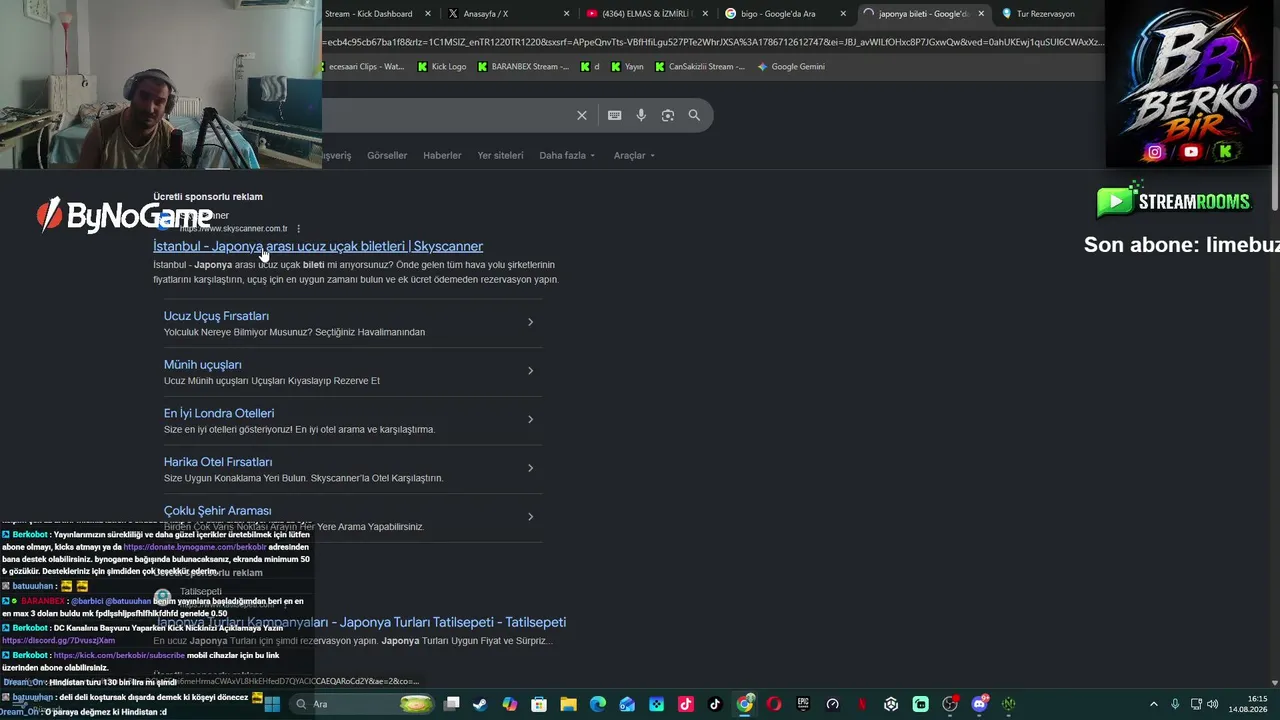Open Copilot from the taskbar
Image resolution: width=1280 pixels, height=720 pixels.
pos(510,704)
